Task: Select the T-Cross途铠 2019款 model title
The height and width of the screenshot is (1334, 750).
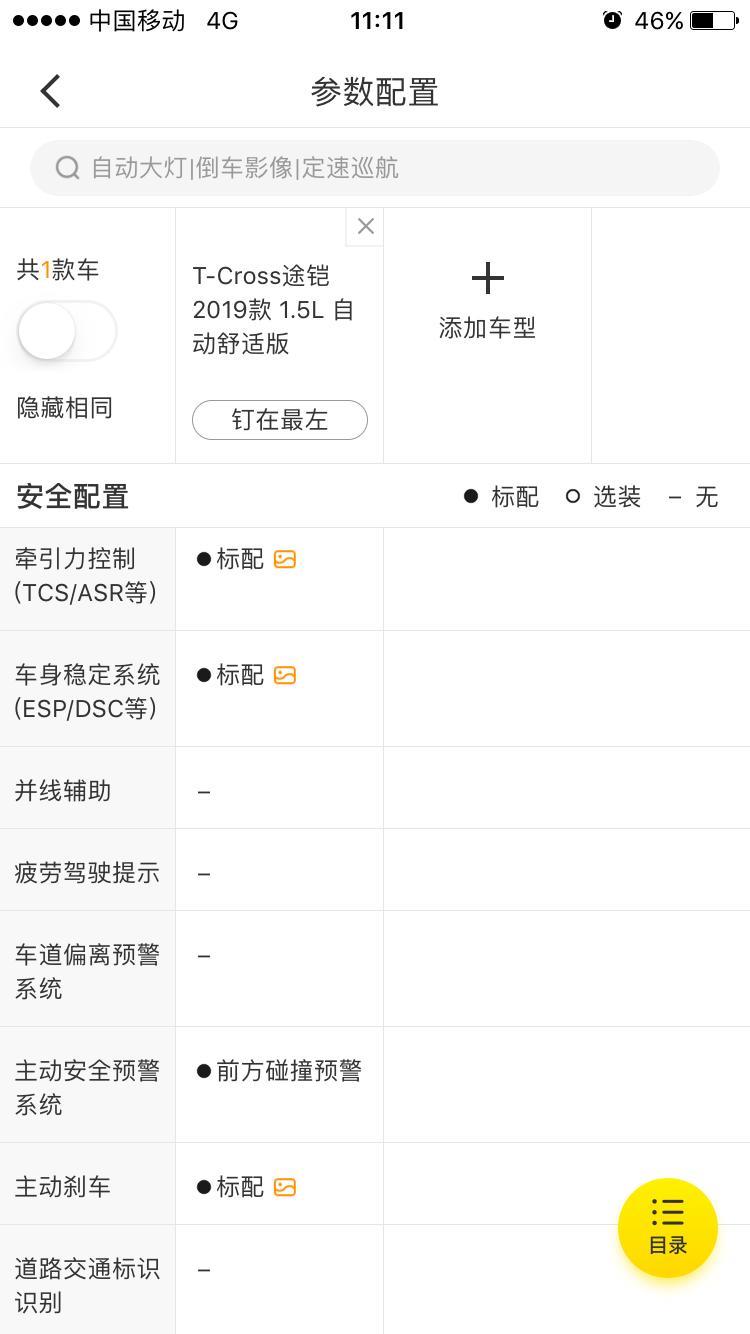Action: coord(275,310)
